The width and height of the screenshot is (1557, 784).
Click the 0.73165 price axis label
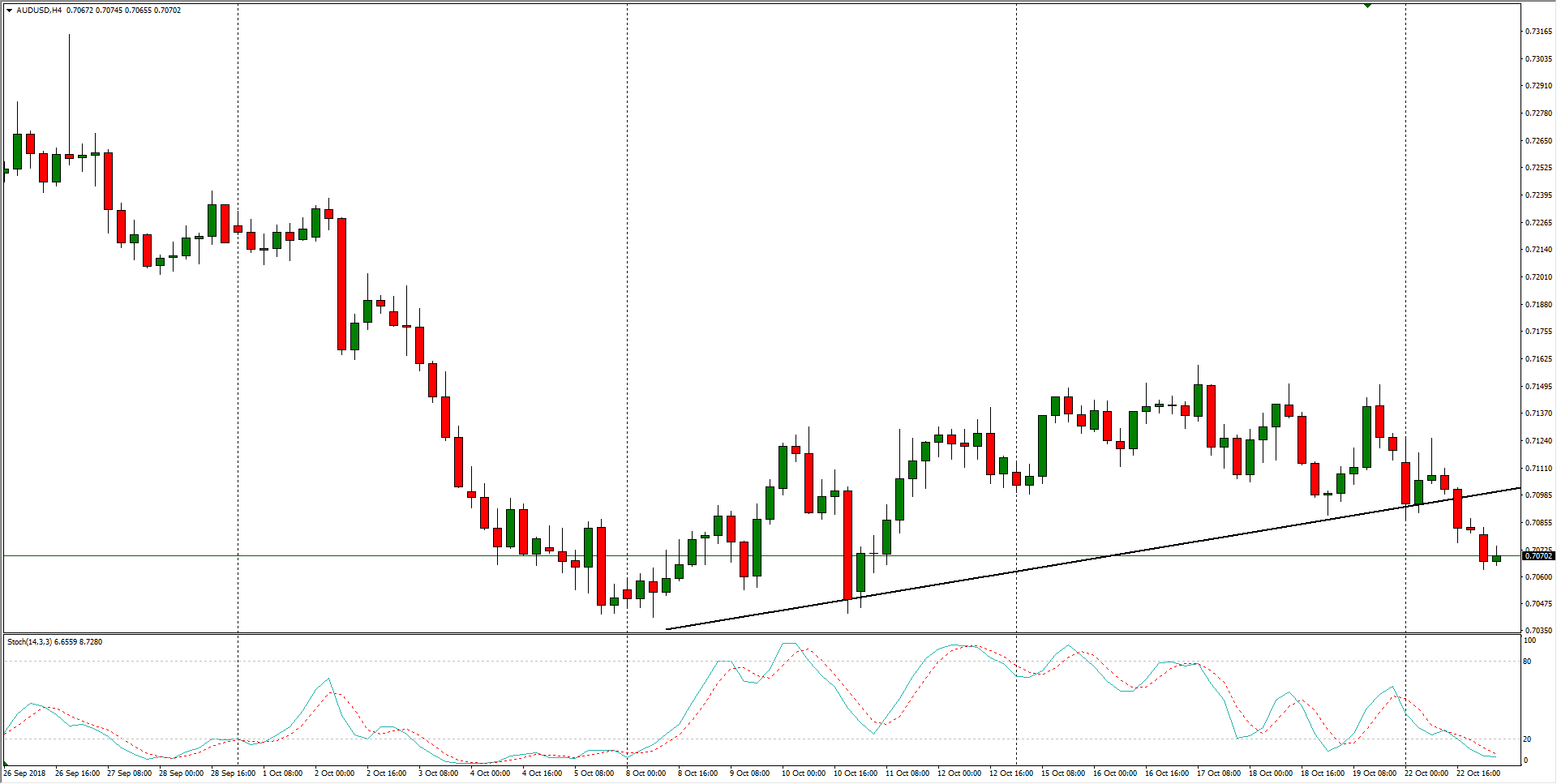click(1538, 32)
